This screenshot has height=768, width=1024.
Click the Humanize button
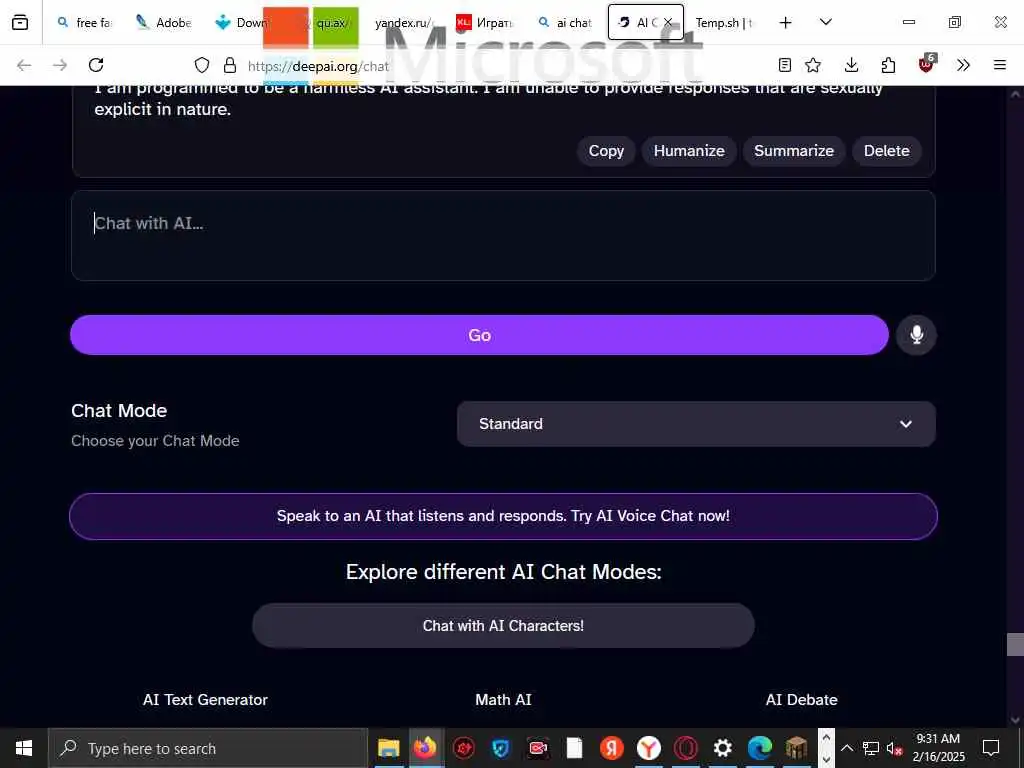click(x=689, y=151)
